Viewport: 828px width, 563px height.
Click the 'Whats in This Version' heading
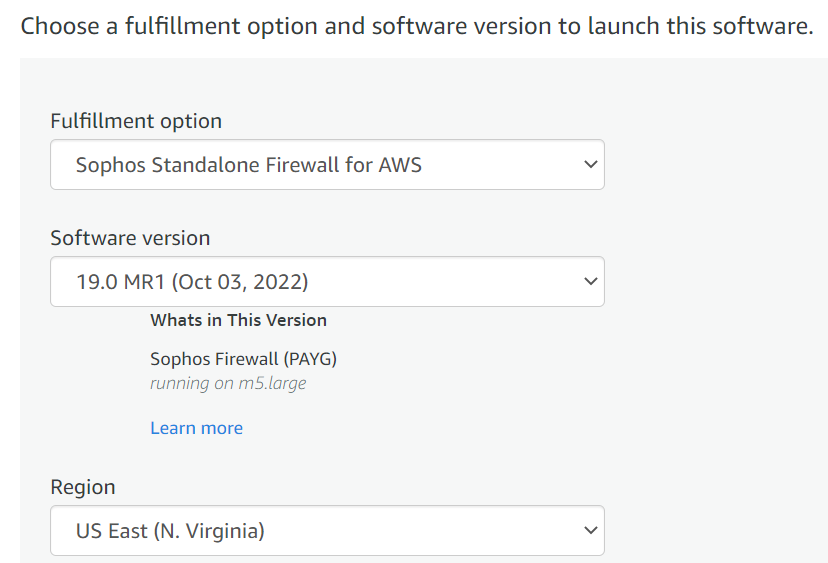pos(238,320)
